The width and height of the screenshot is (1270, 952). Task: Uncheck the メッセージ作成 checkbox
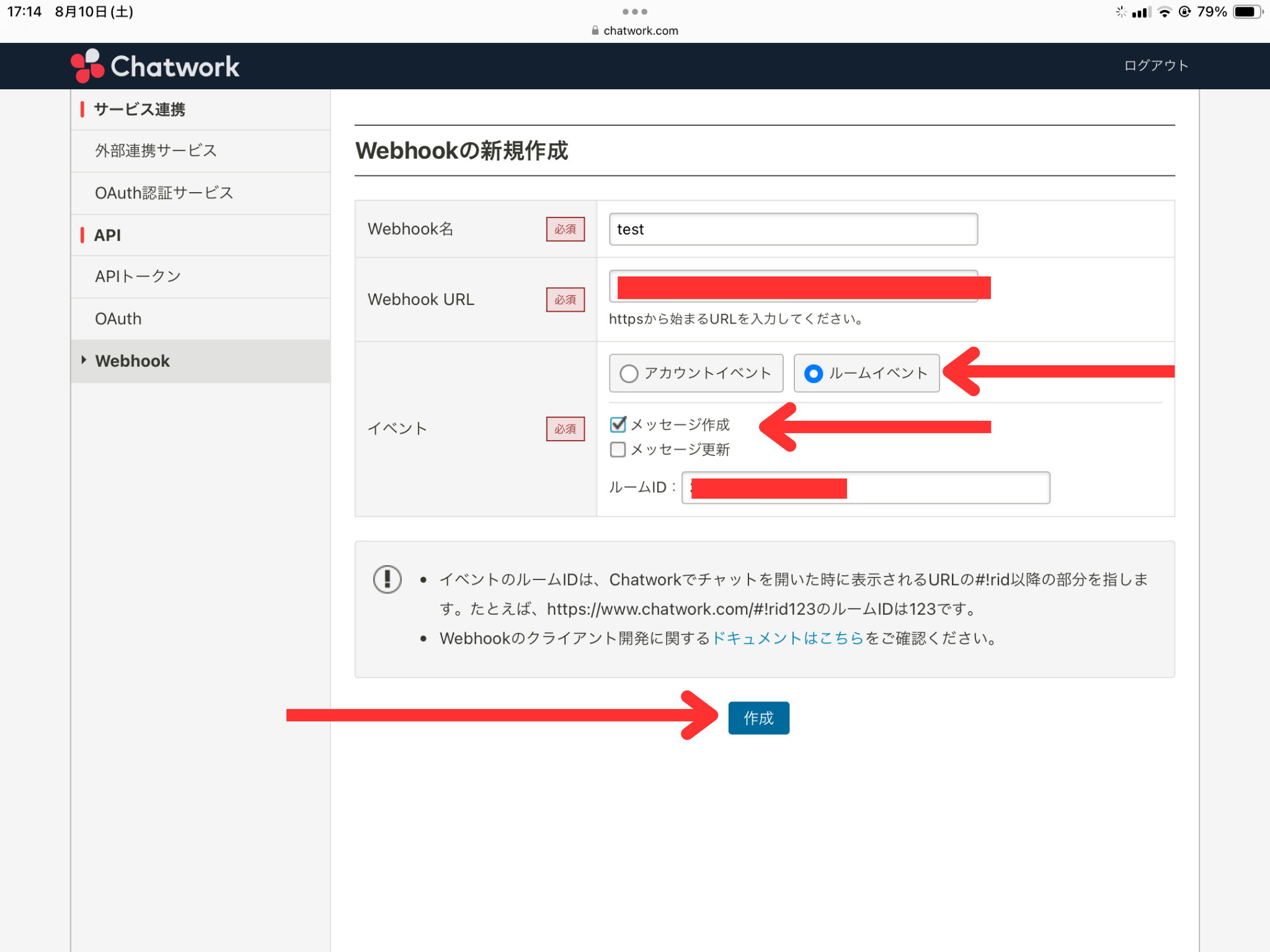tap(618, 425)
